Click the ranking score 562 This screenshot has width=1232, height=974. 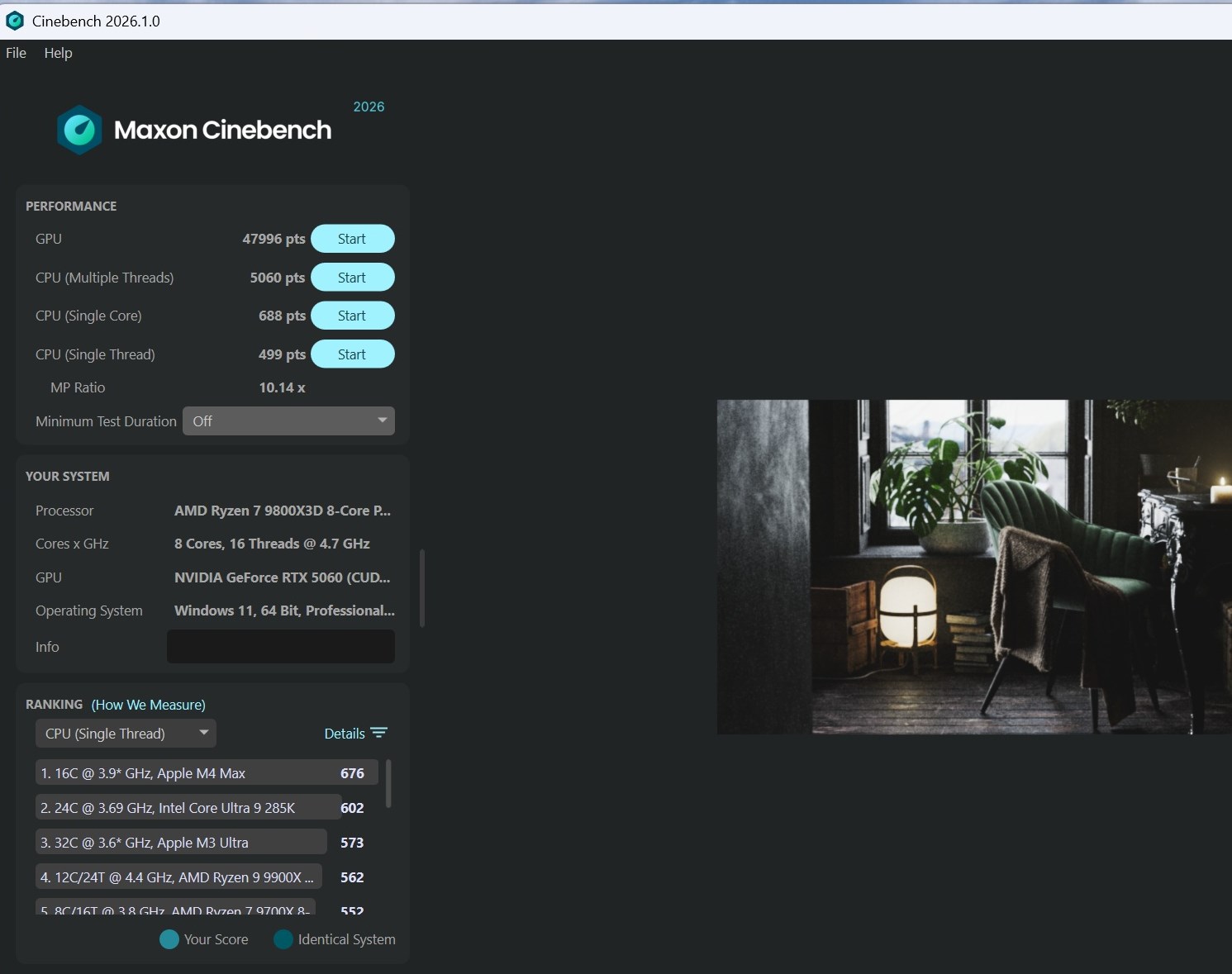pyautogui.click(x=352, y=877)
